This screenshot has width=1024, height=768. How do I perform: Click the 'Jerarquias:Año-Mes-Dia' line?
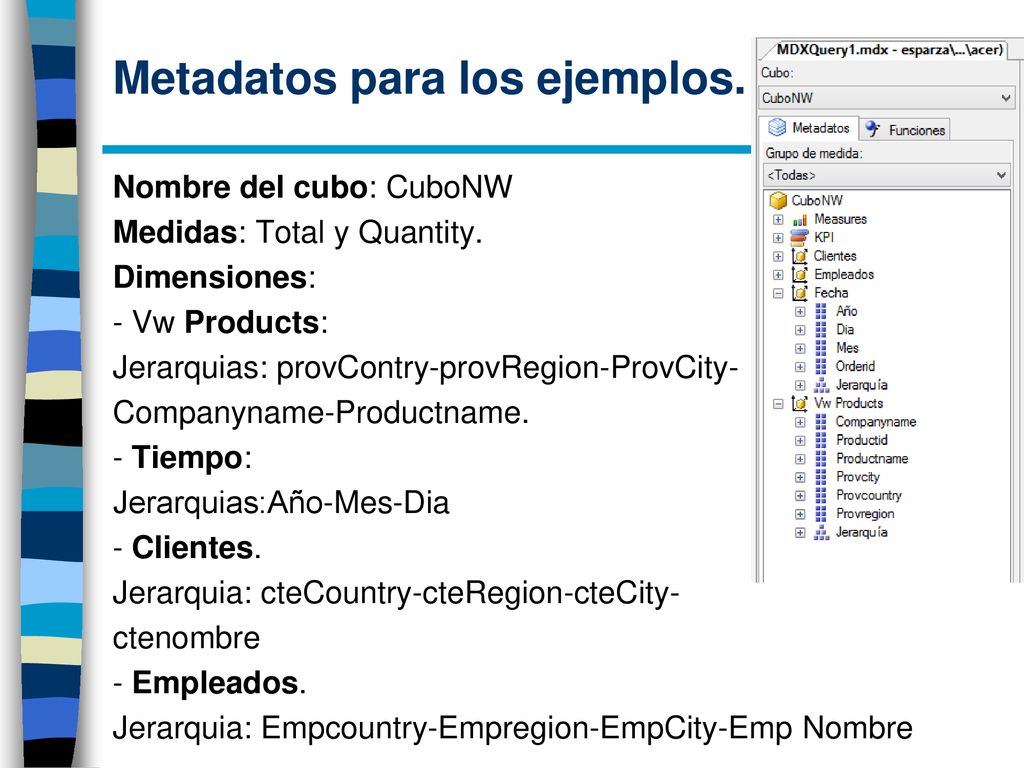[281, 504]
